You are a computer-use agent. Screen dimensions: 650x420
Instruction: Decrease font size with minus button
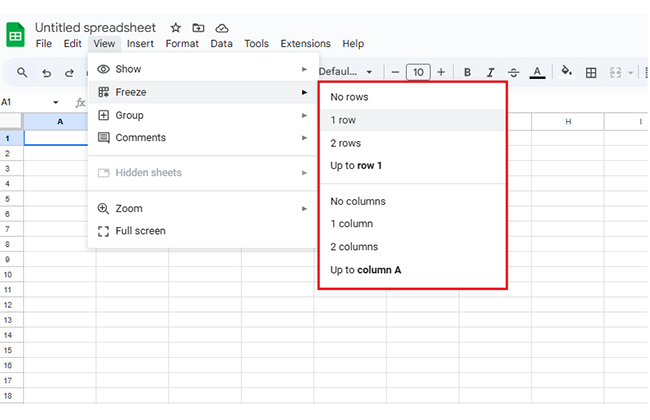coord(396,72)
